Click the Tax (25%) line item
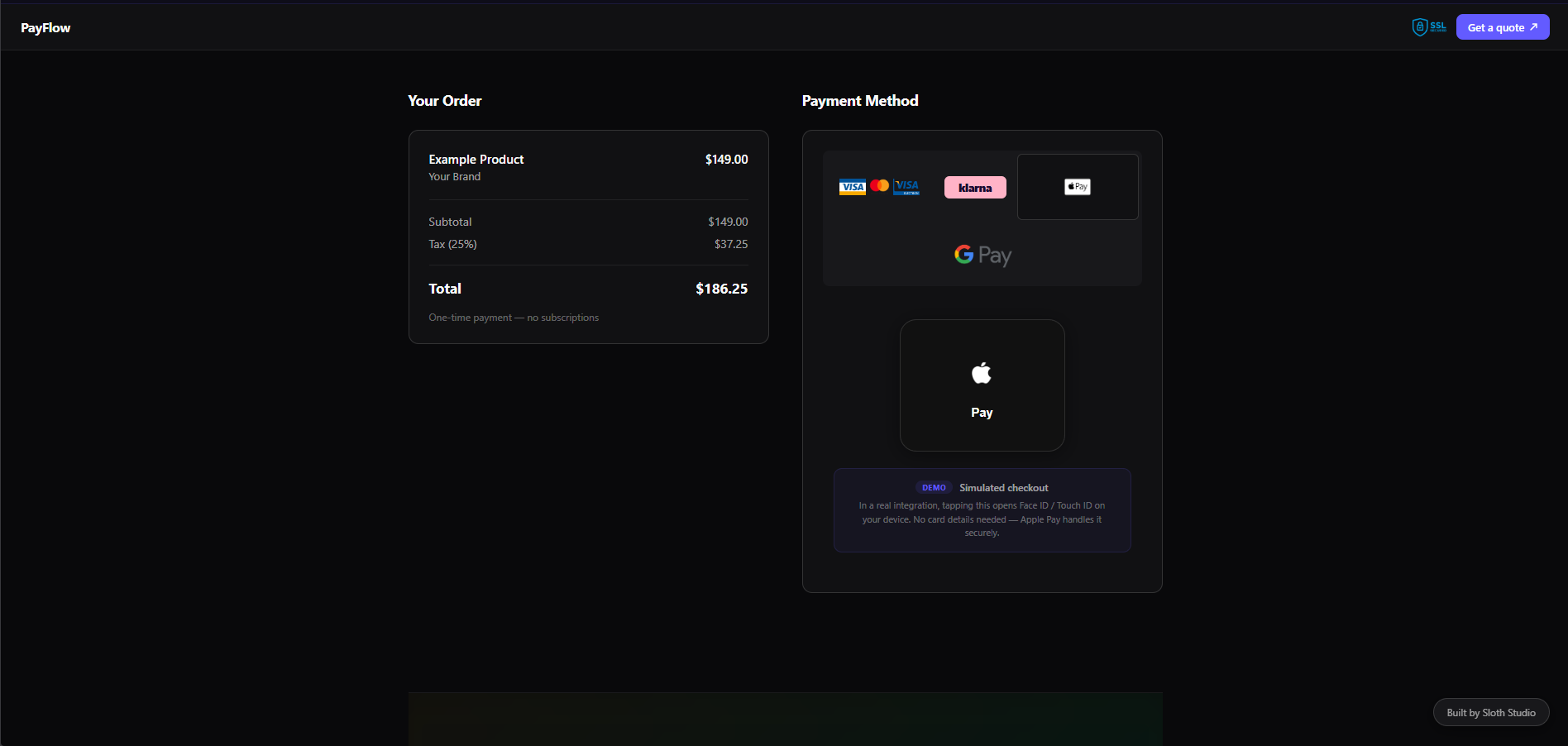The height and width of the screenshot is (746, 1568). coord(452,244)
